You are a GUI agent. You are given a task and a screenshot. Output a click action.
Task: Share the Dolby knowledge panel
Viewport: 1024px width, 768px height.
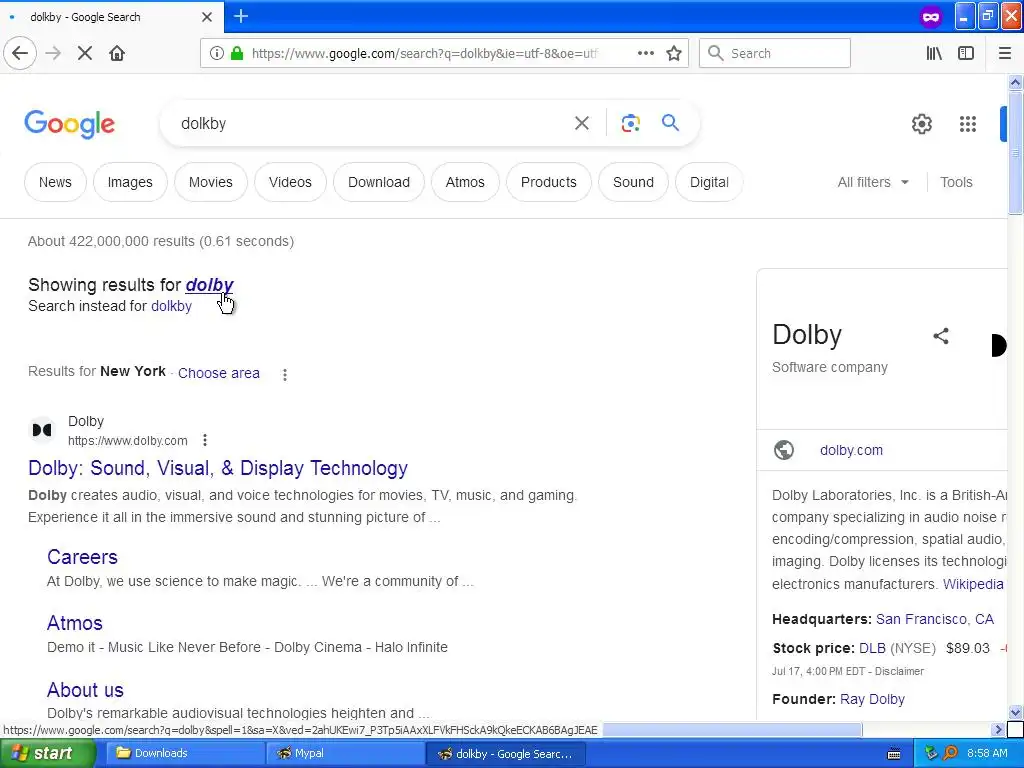tap(940, 336)
